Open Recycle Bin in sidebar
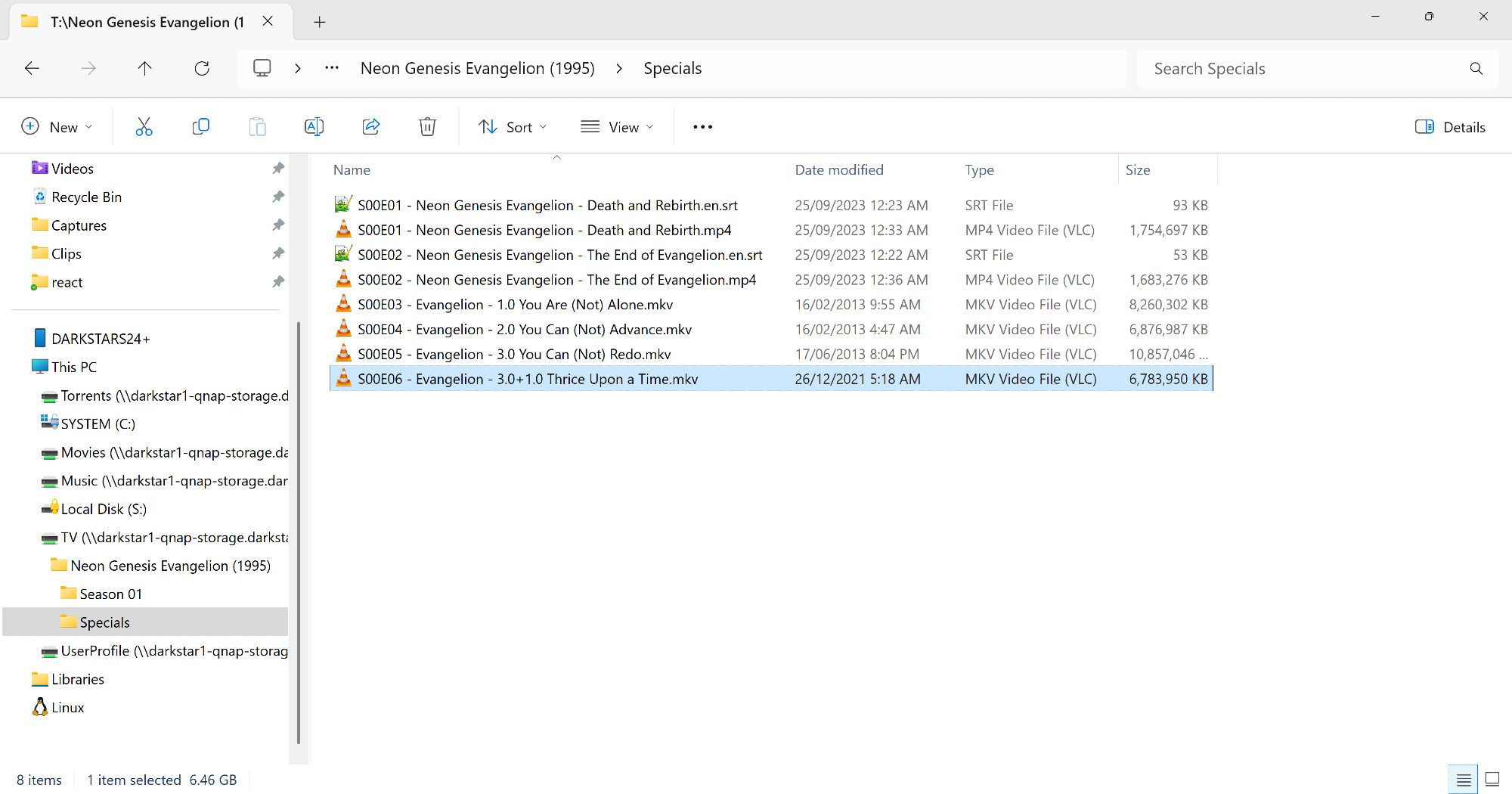1512x794 pixels. 86,197
